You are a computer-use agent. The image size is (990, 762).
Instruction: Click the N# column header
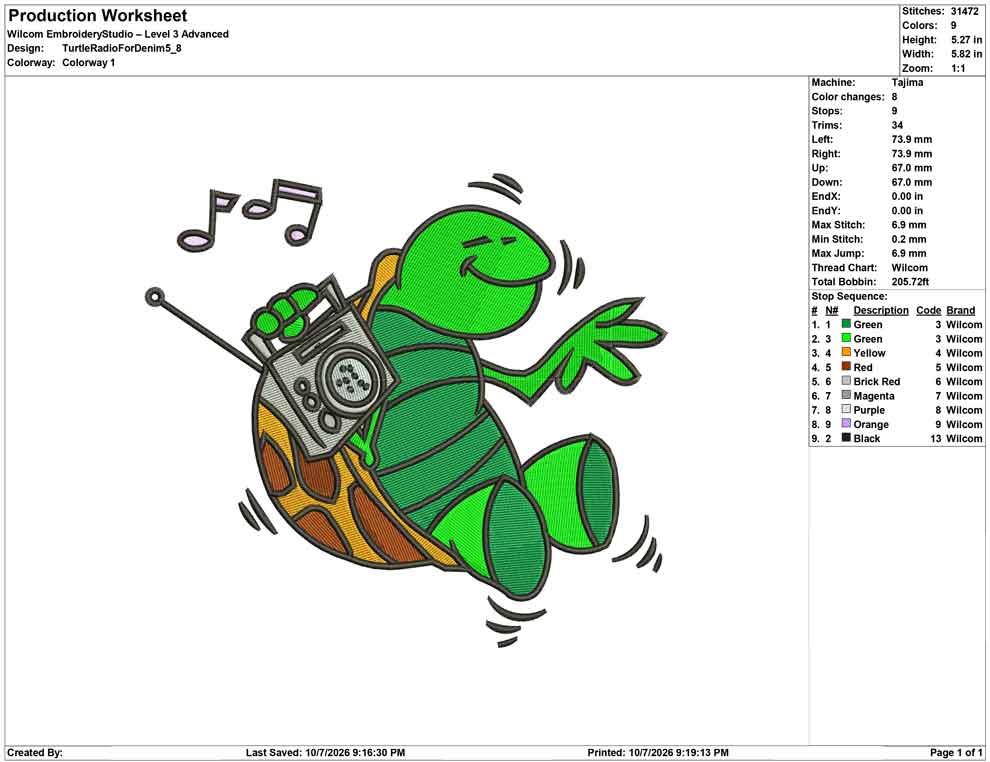click(x=832, y=310)
